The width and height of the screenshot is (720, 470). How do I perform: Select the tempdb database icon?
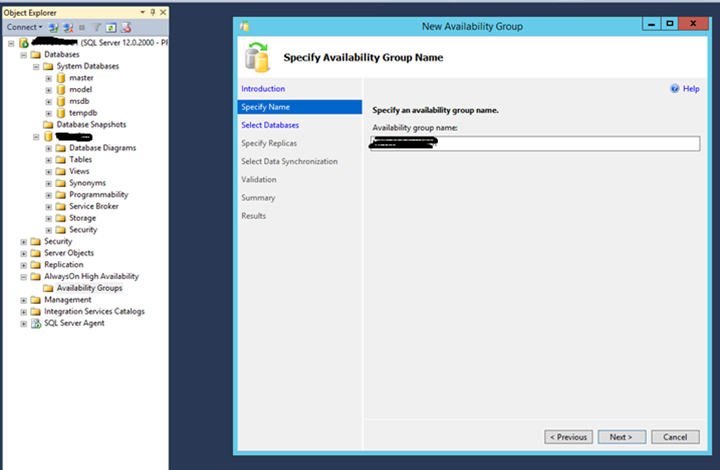coord(61,113)
